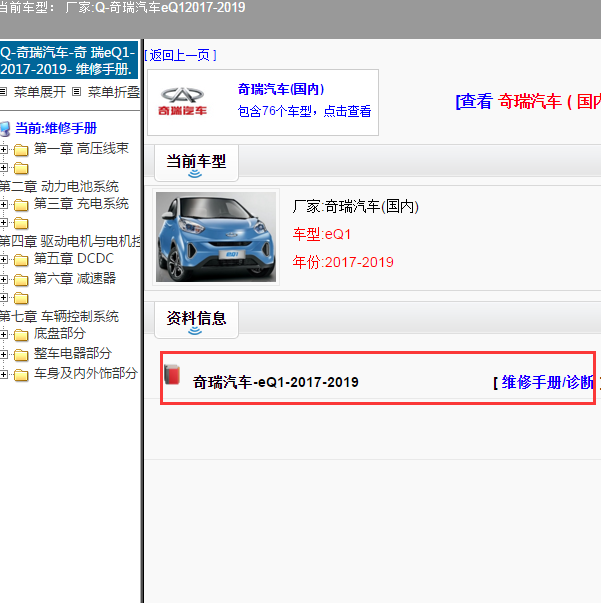The height and width of the screenshot is (603, 601).
Task: Click the 年份:2017-2019 text
Action: [x=343, y=262]
